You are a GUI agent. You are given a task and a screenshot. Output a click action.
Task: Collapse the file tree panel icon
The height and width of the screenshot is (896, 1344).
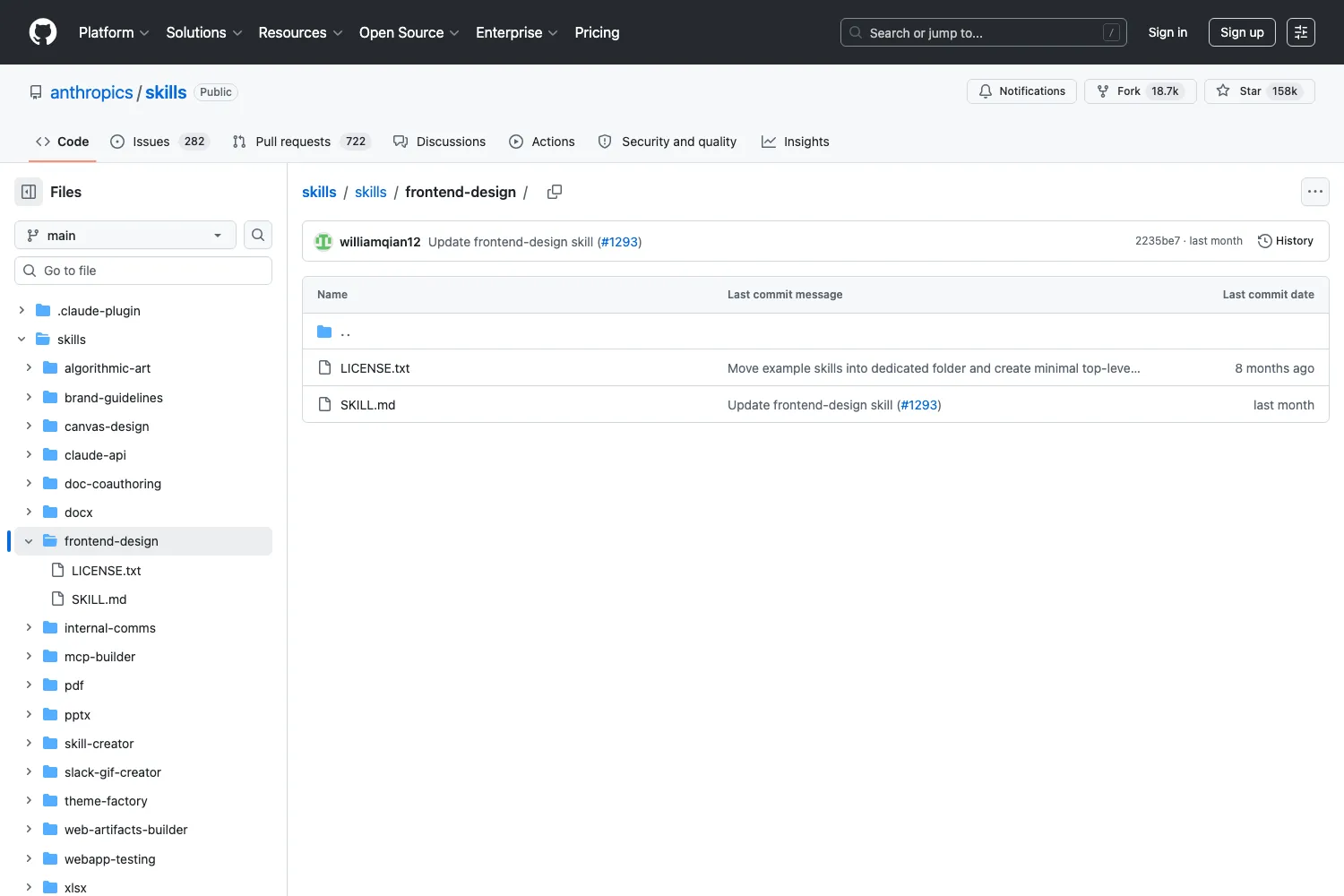coord(29,192)
